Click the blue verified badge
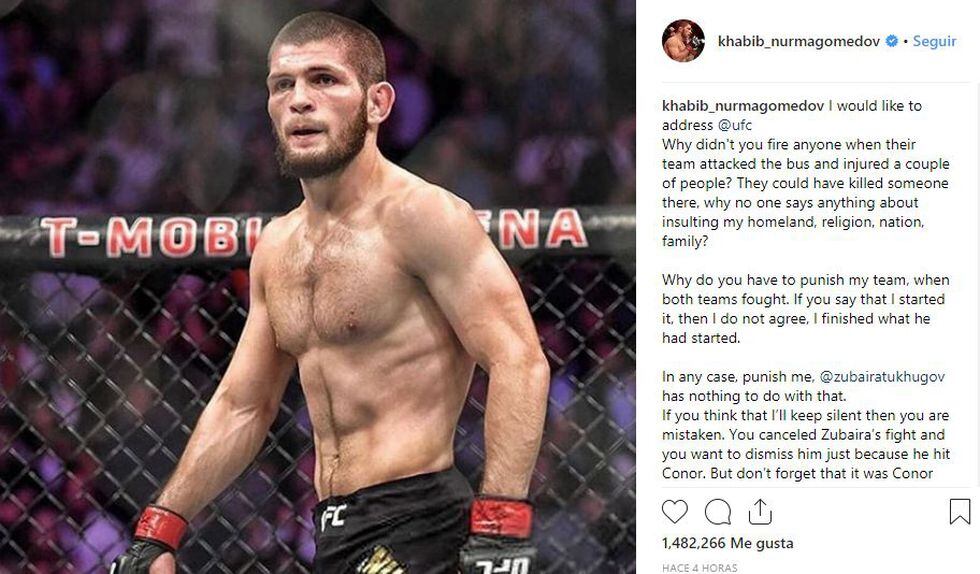This screenshot has height=574, width=980. point(891,42)
